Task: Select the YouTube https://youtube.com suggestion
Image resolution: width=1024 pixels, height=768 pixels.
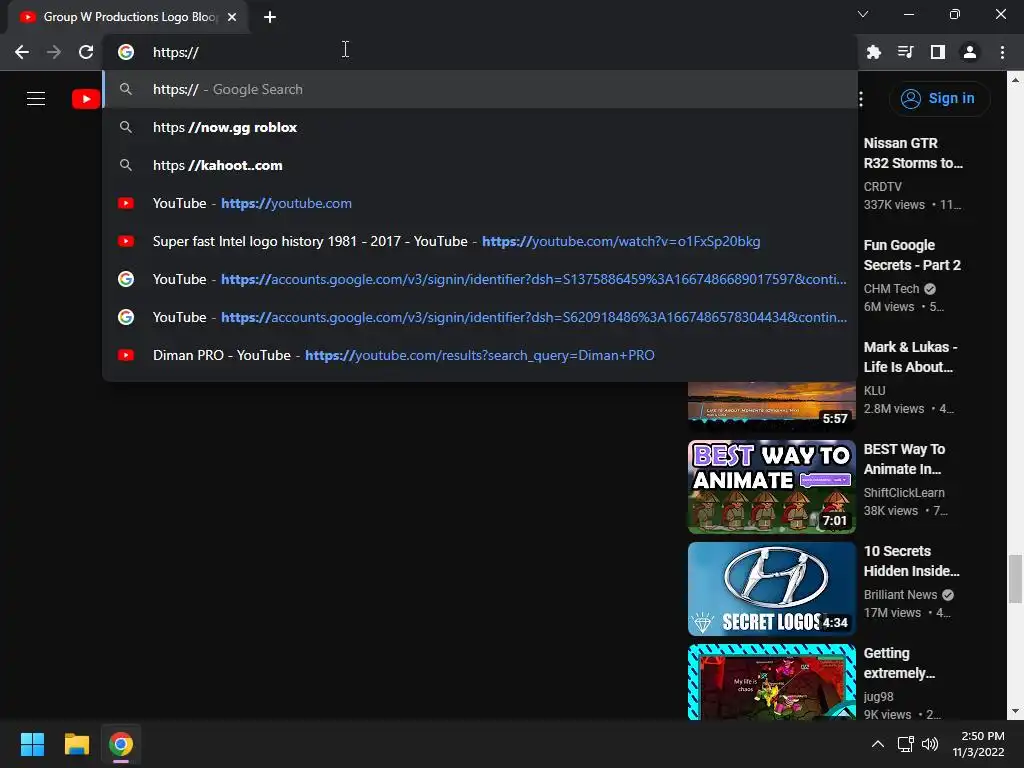Action: point(480,203)
